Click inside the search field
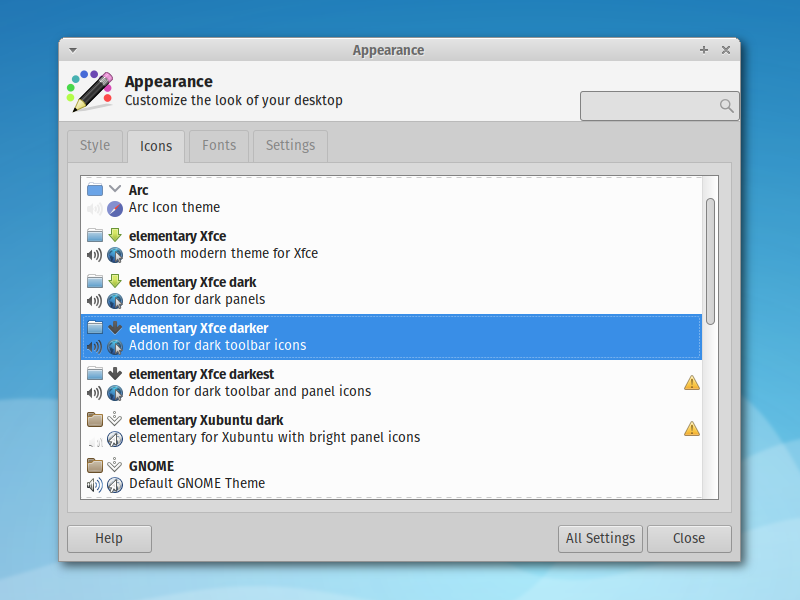Image resolution: width=800 pixels, height=600 pixels. 650,105
